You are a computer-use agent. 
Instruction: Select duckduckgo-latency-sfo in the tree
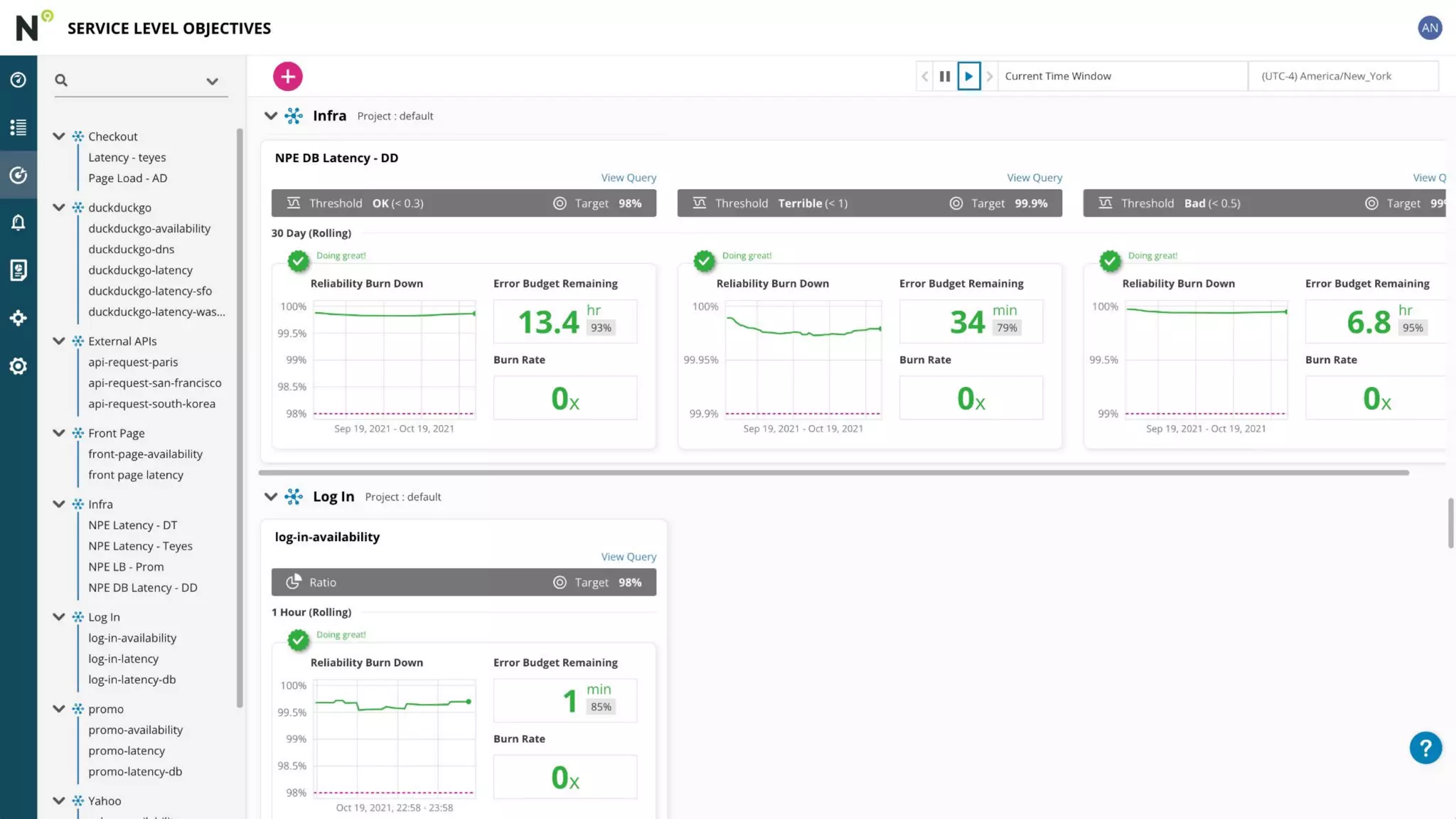click(150, 291)
